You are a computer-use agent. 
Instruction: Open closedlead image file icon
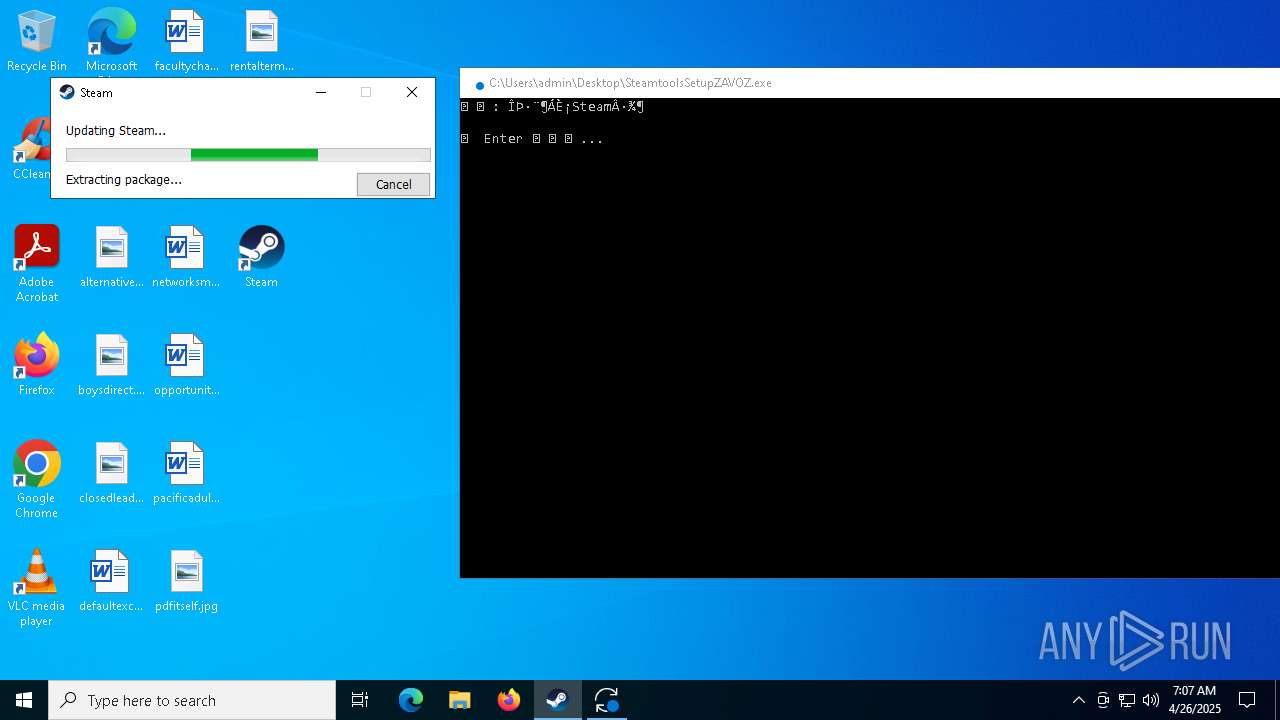pos(111,474)
